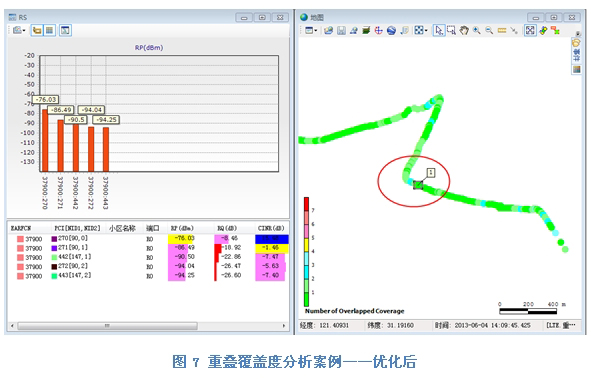Open the map window view dropdown
The width and height of the screenshot is (591, 379).
point(311,31)
